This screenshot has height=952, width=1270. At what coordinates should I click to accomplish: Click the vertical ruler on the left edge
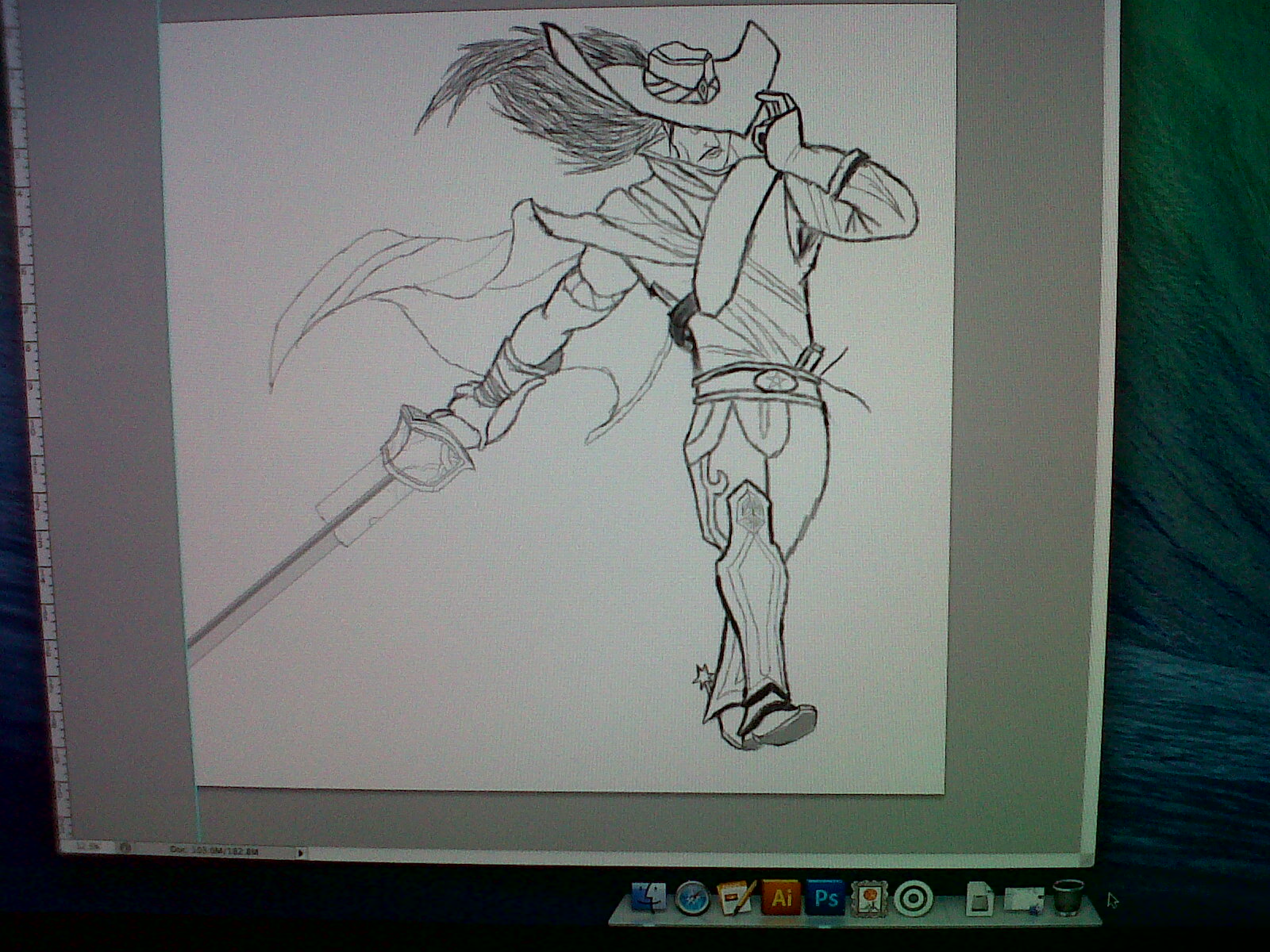[x=35, y=397]
